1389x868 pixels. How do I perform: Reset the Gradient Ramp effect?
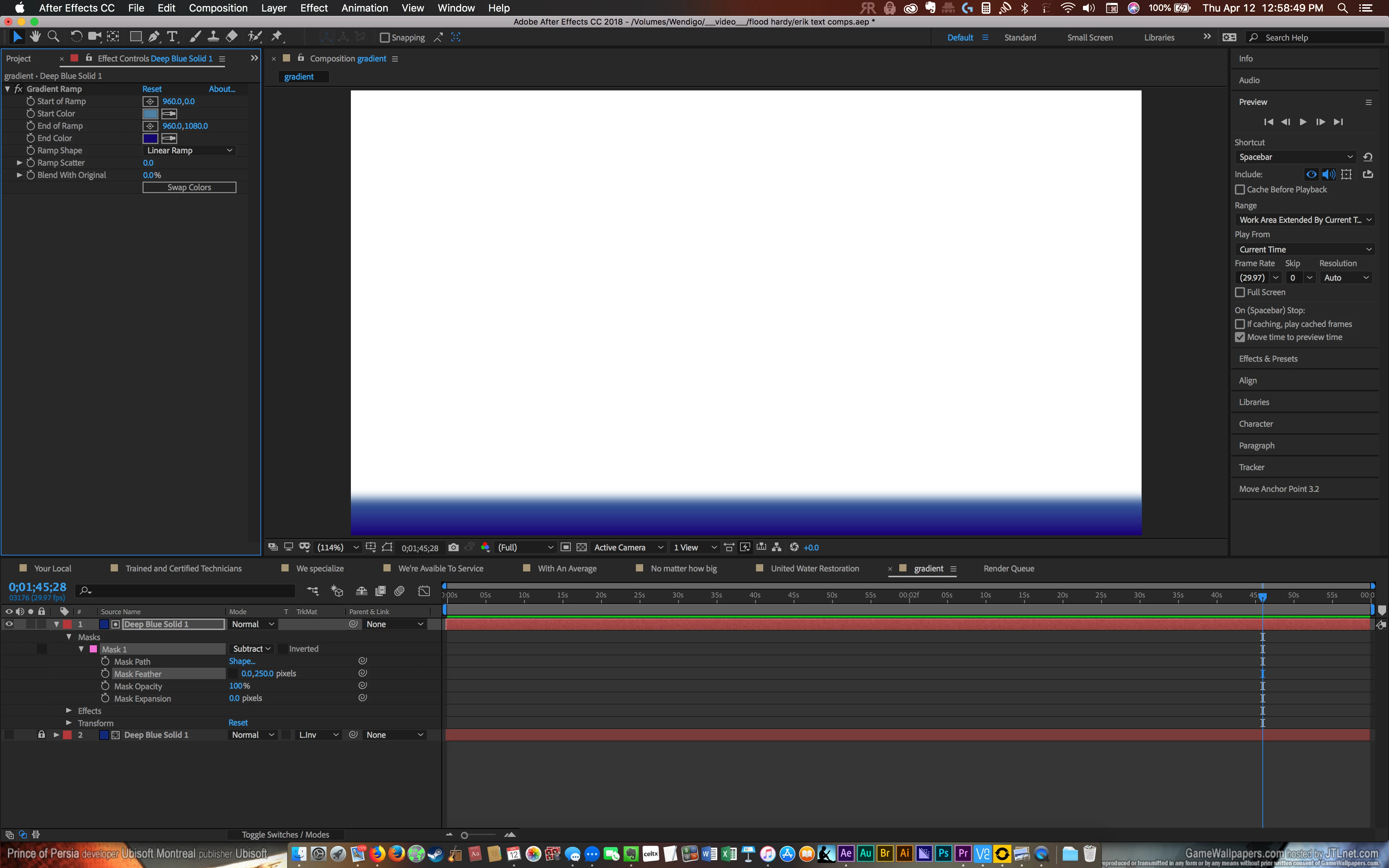coord(152,89)
